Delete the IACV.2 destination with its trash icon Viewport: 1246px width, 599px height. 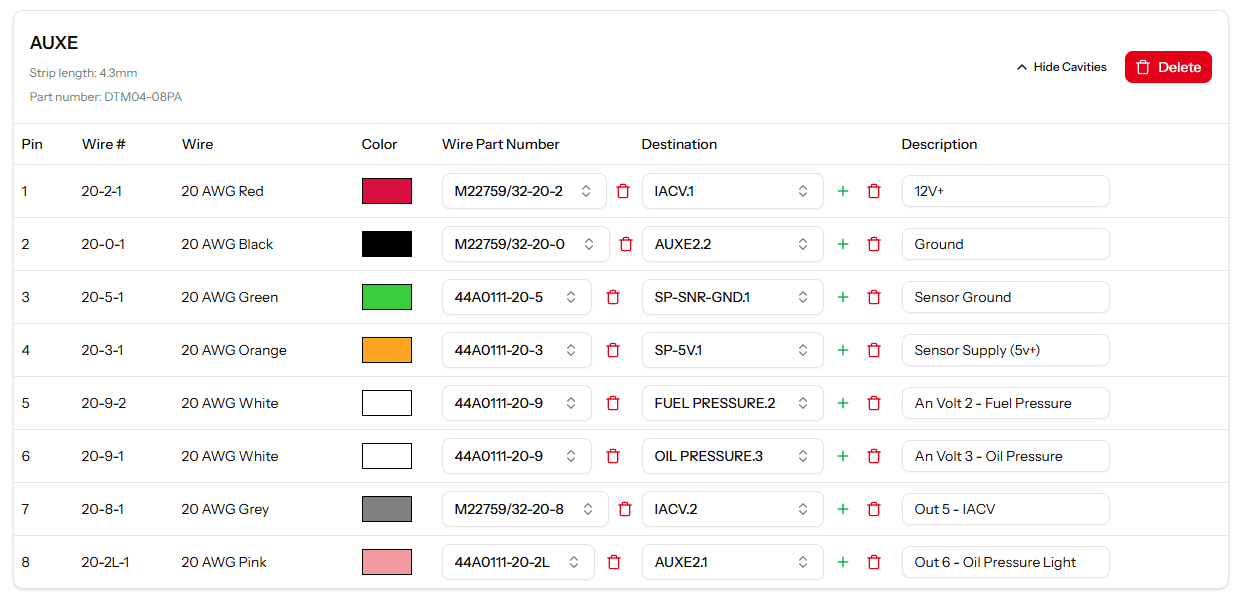873,509
